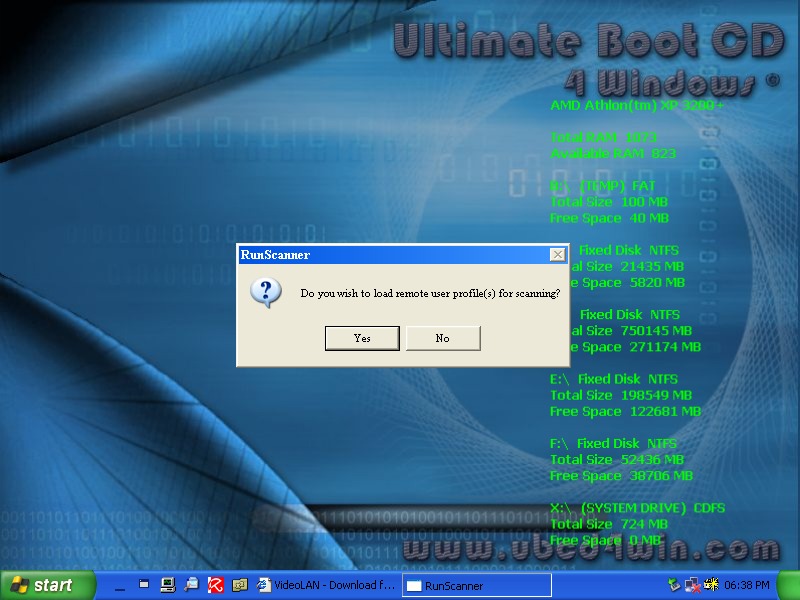Select the RunScanner taskbar button
This screenshot has height=600, width=800.
[x=476, y=585]
